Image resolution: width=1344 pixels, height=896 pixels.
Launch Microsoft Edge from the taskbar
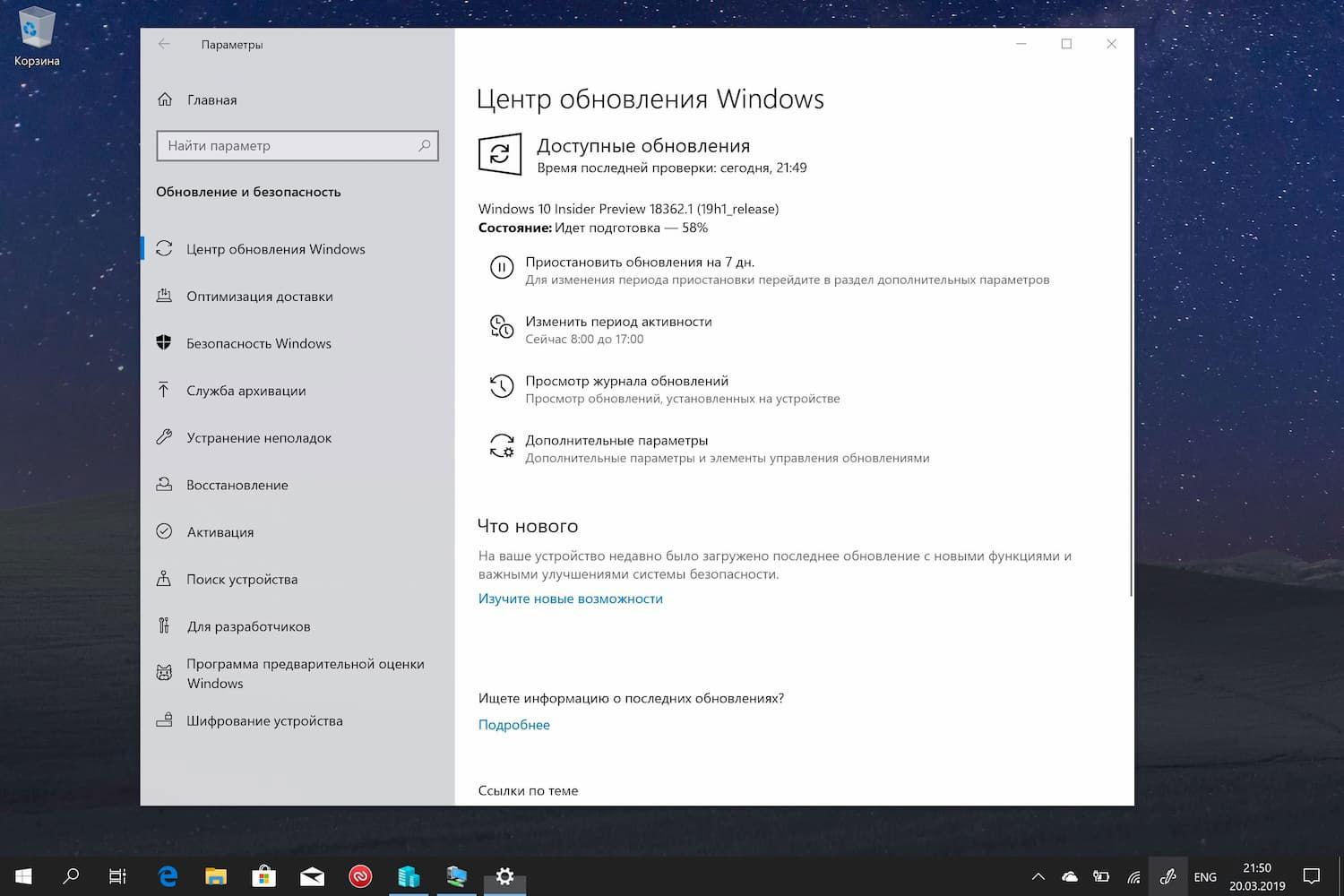[x=168, y=876]
